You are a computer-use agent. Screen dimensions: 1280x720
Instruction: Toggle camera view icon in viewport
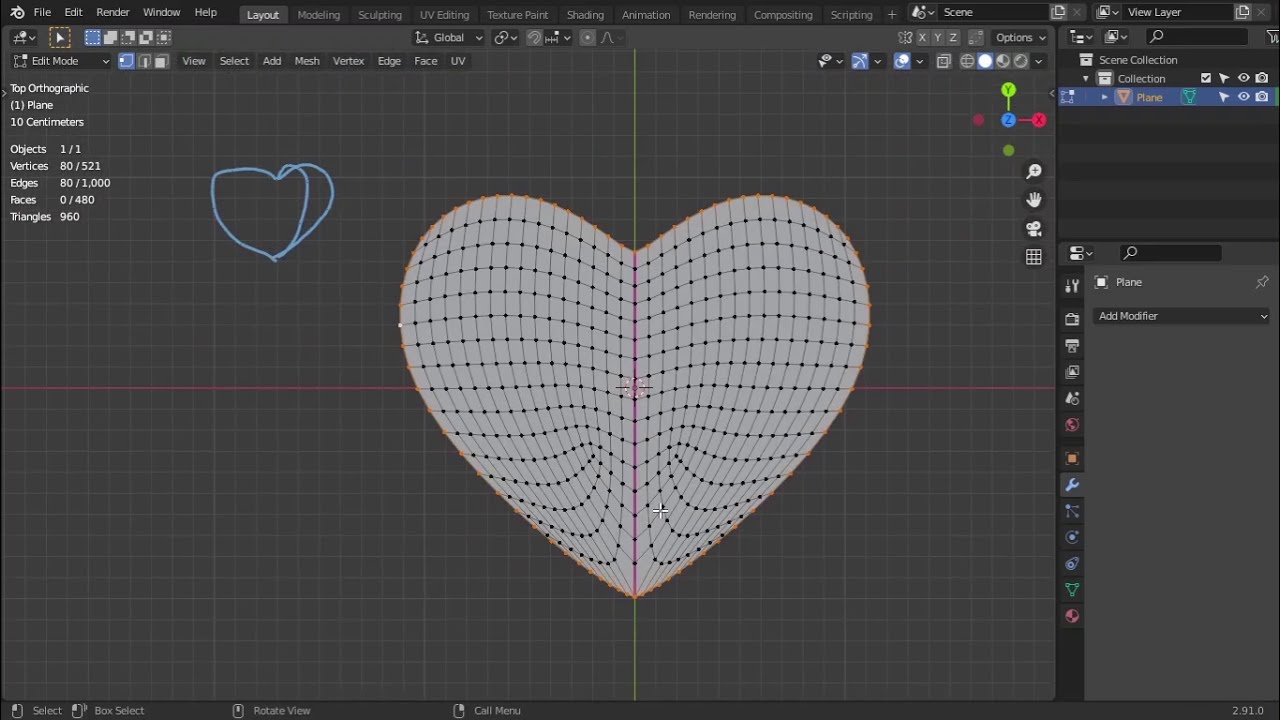(1034, 229)
